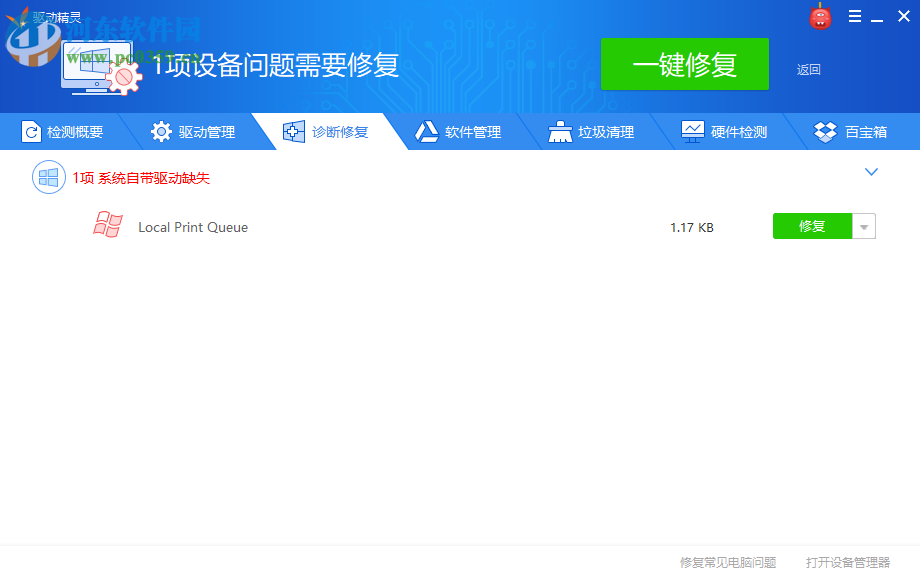The height and width of the screenshot is (580, 920).
Task: Open the hamburger menu in the title bar
Action: (856, 16)
